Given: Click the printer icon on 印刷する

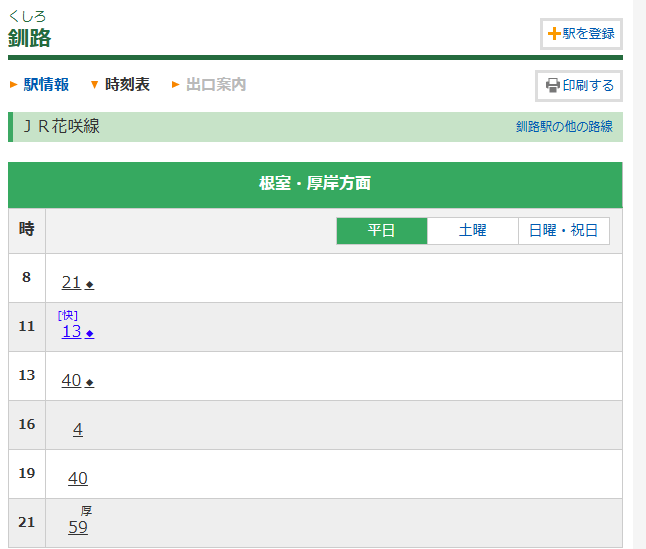Looking at the screenshot, I should tap(552, 86).
